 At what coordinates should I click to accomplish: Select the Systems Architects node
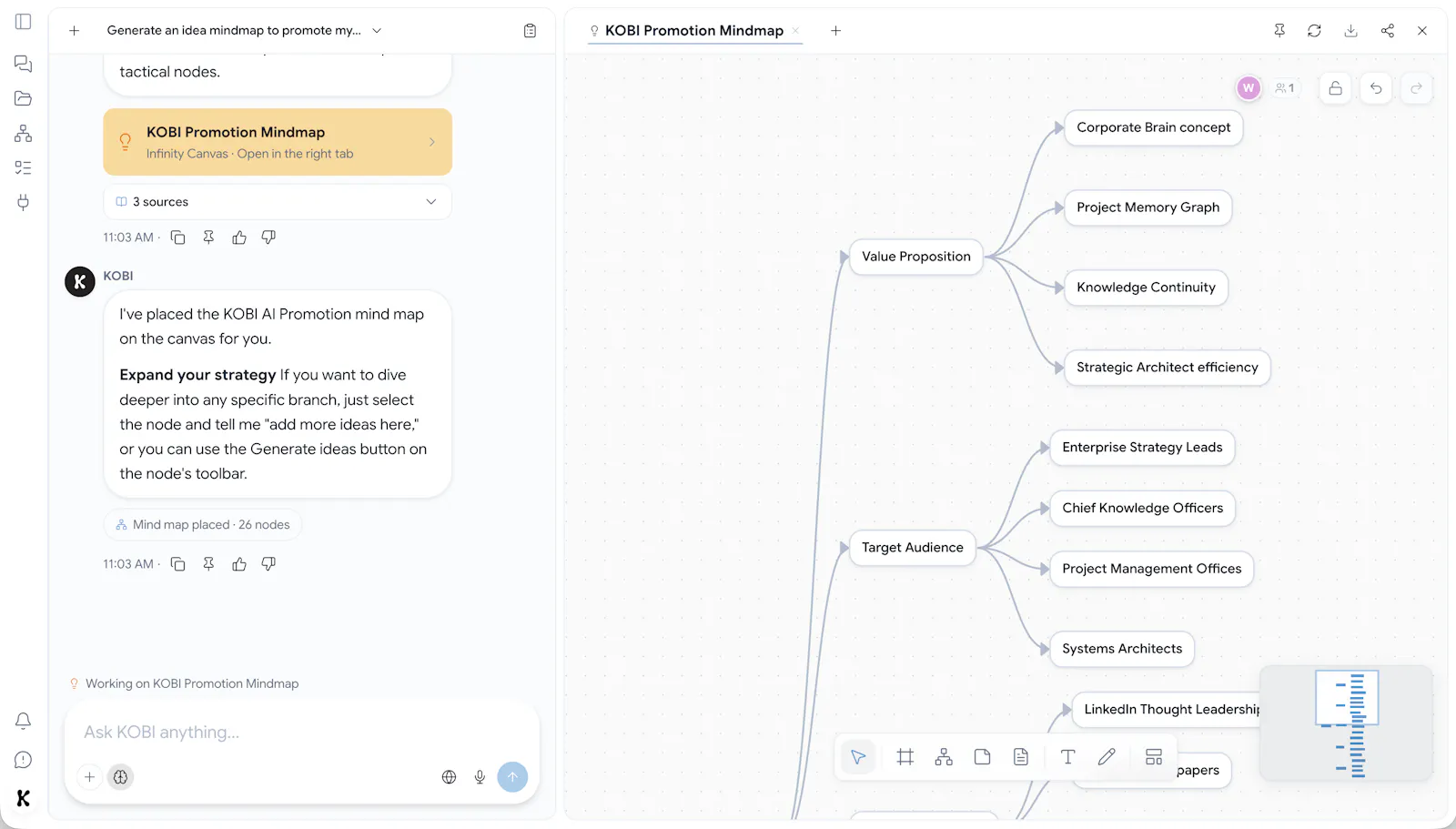click(1122, 649)
